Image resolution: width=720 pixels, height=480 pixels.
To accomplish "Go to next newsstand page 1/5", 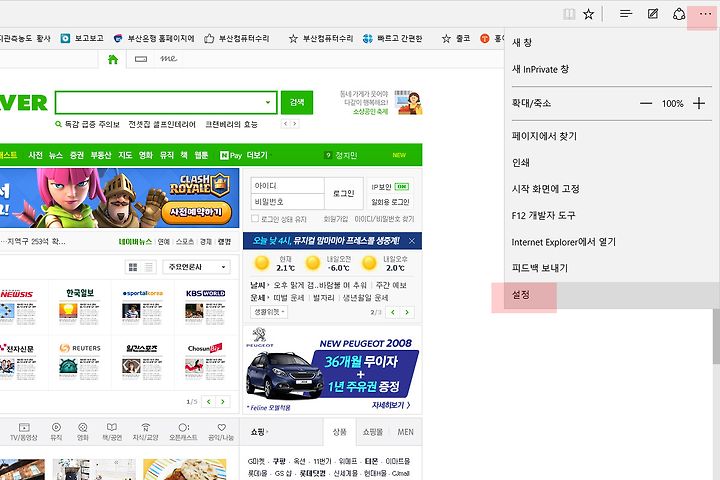I will point(223,401).
